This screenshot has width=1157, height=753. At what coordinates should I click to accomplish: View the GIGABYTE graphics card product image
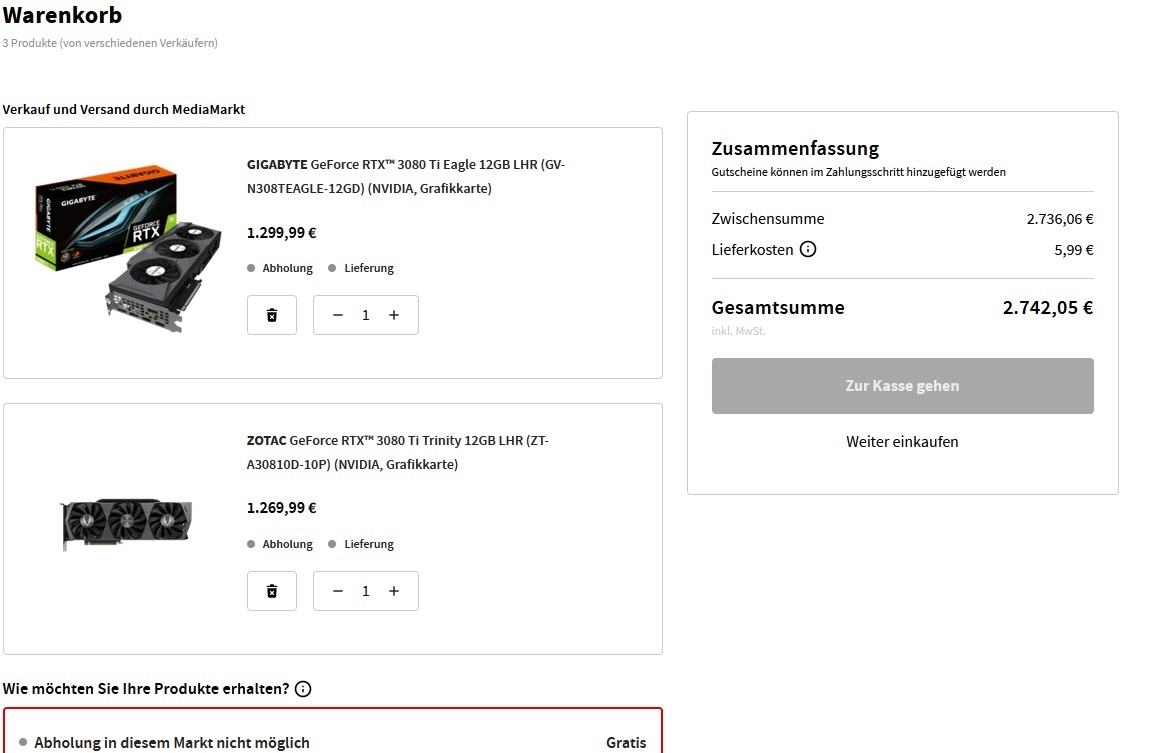pos(128,248)
